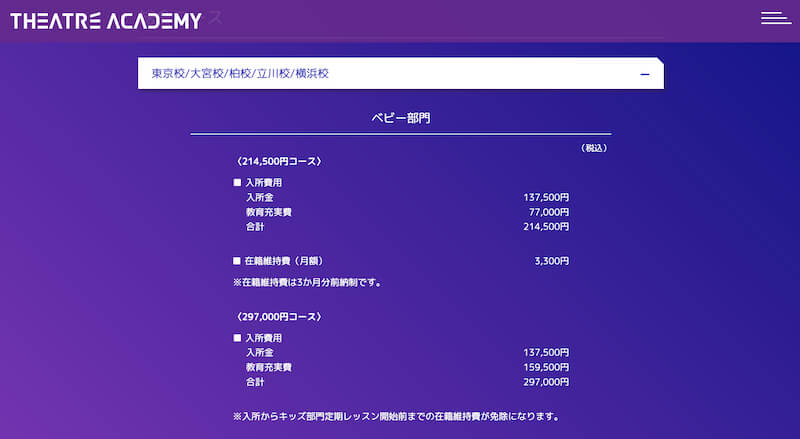The width and height of the screenshot is (800, 439).
Task: Click 教育充実費 label in 297,000円 course
Action: tap(268, 367)
